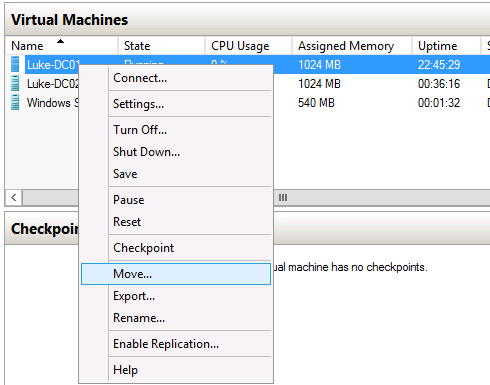Image resolution: width=490 pixels, height=385 pixels.
Task: Open Help from the context menu
Action: click(176, 370)
